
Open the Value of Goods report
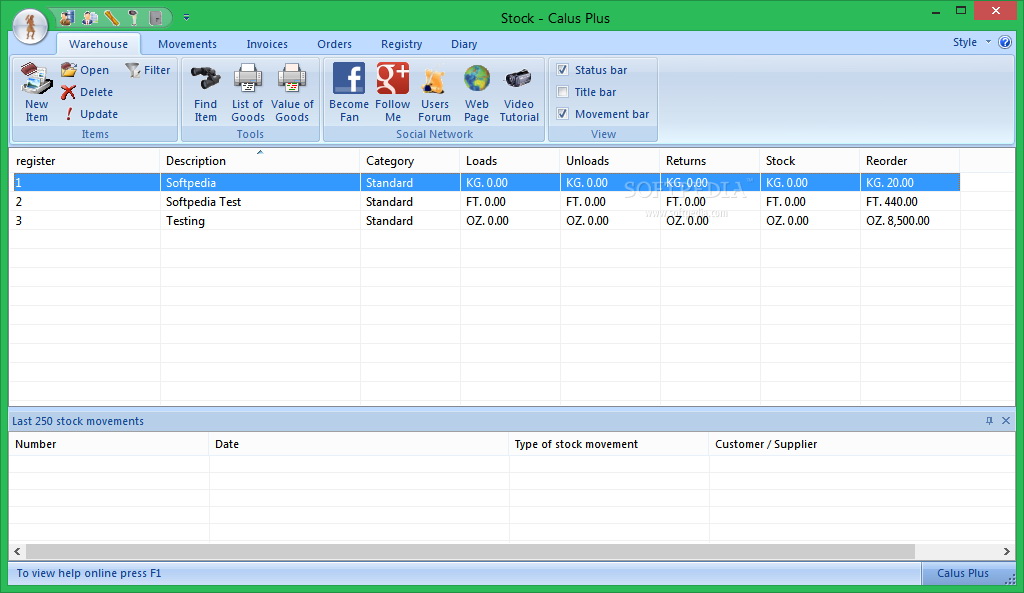pyautogui.click(x=292, y=80)
